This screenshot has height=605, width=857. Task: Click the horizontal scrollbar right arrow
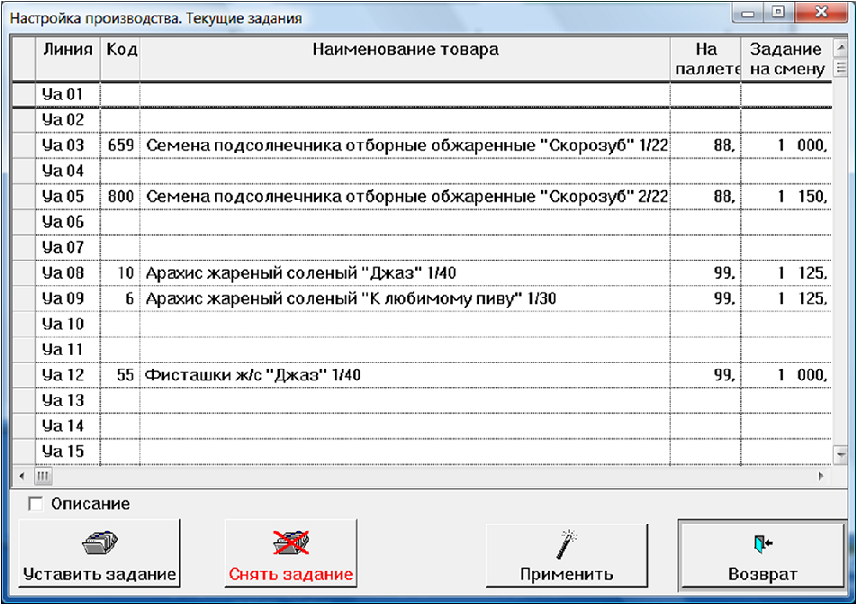[x=821, y=476]
